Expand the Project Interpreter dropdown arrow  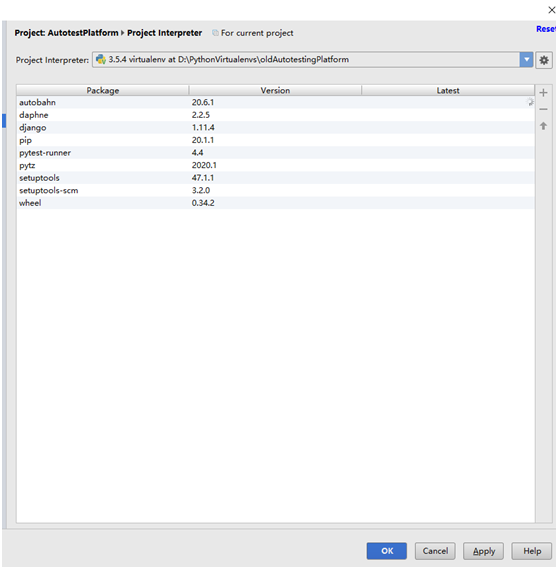click(x=526, y=60)
